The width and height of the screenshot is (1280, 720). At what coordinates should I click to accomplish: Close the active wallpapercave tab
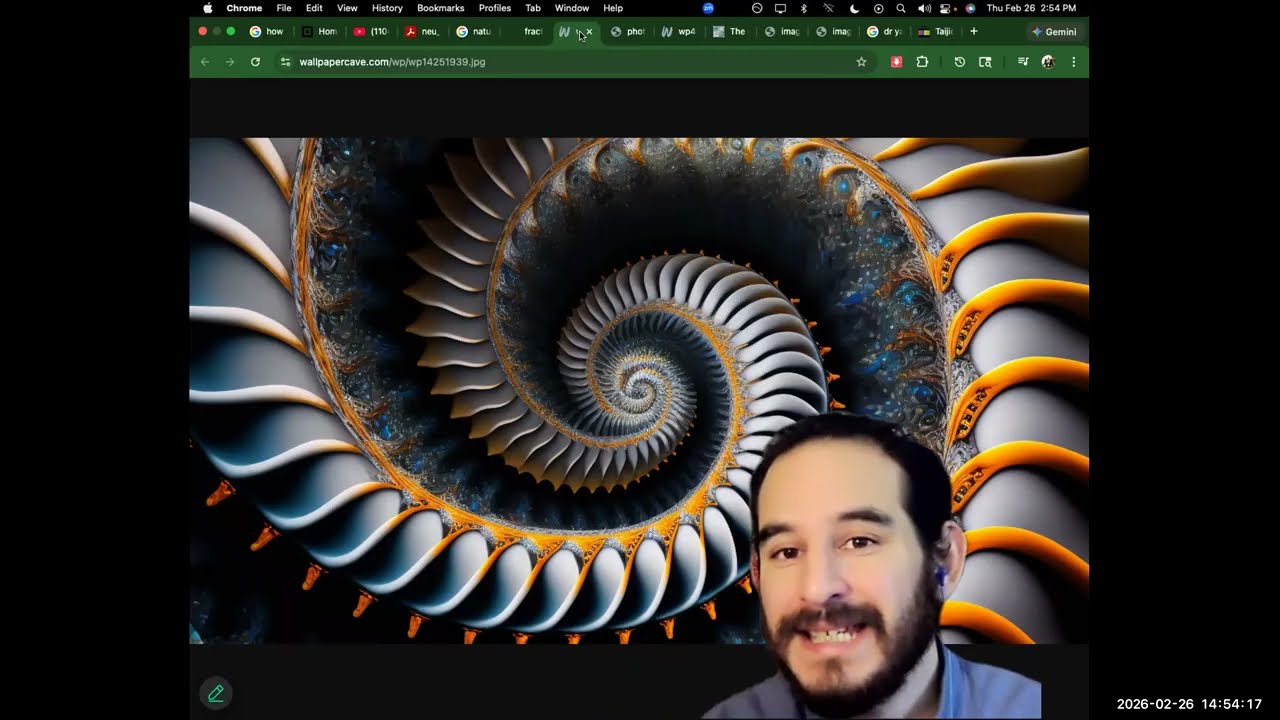click(x=589, y=32)
